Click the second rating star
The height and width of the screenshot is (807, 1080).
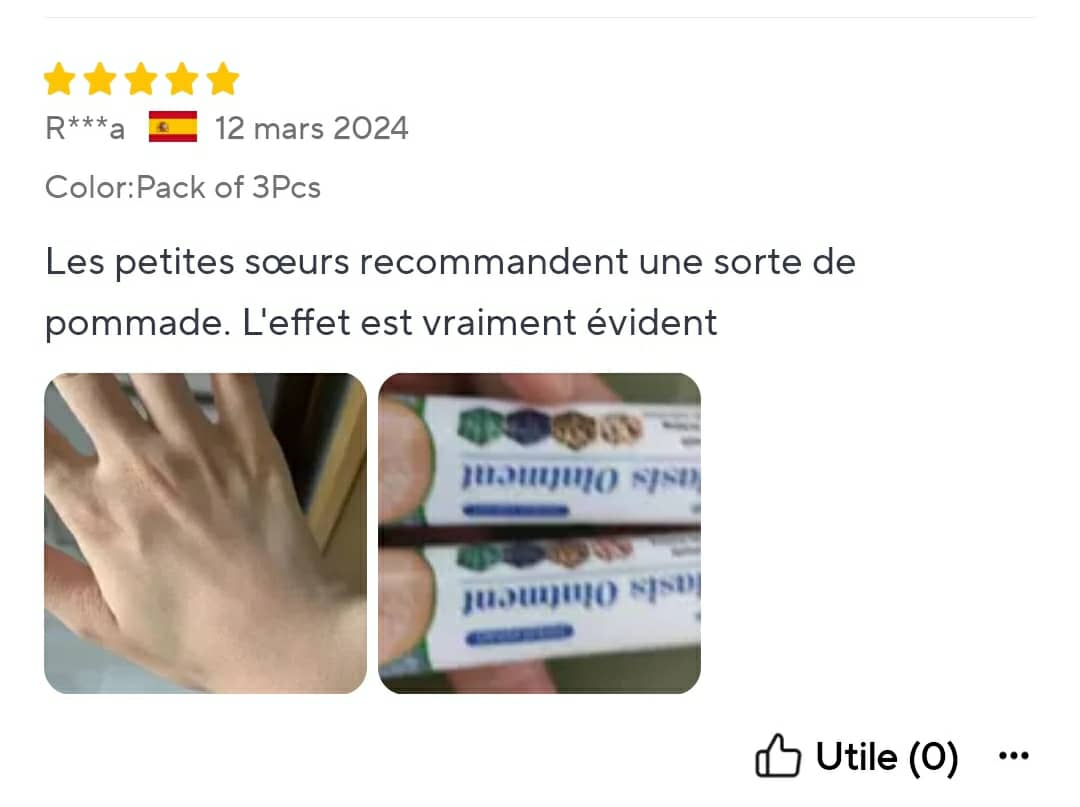pyautogui.click(x=101, y=78)
